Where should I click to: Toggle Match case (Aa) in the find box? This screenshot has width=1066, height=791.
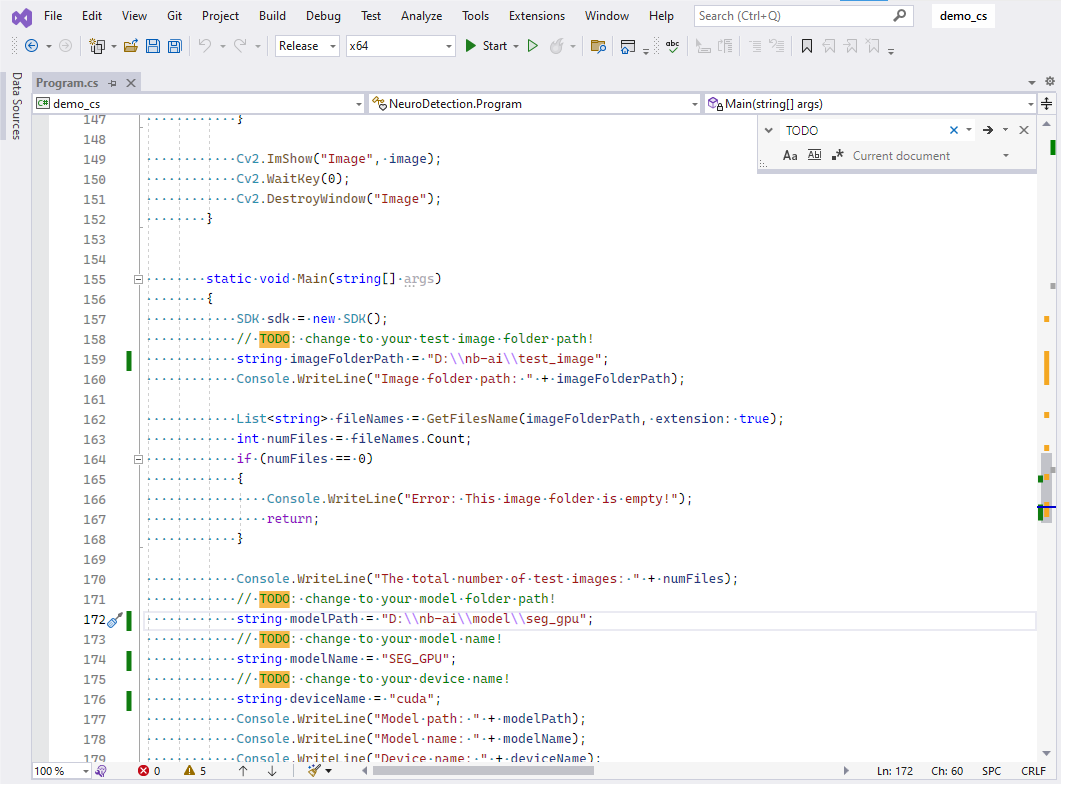pyautogui.click(x=790, y=156)
